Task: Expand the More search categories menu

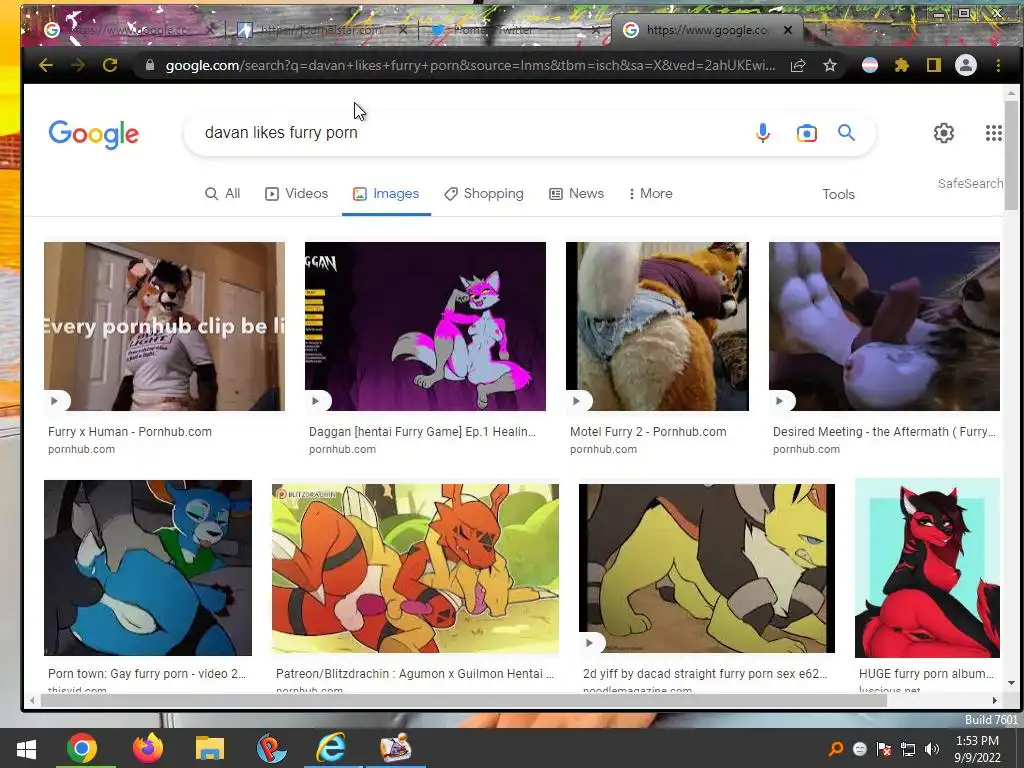Action: [650, 194]
